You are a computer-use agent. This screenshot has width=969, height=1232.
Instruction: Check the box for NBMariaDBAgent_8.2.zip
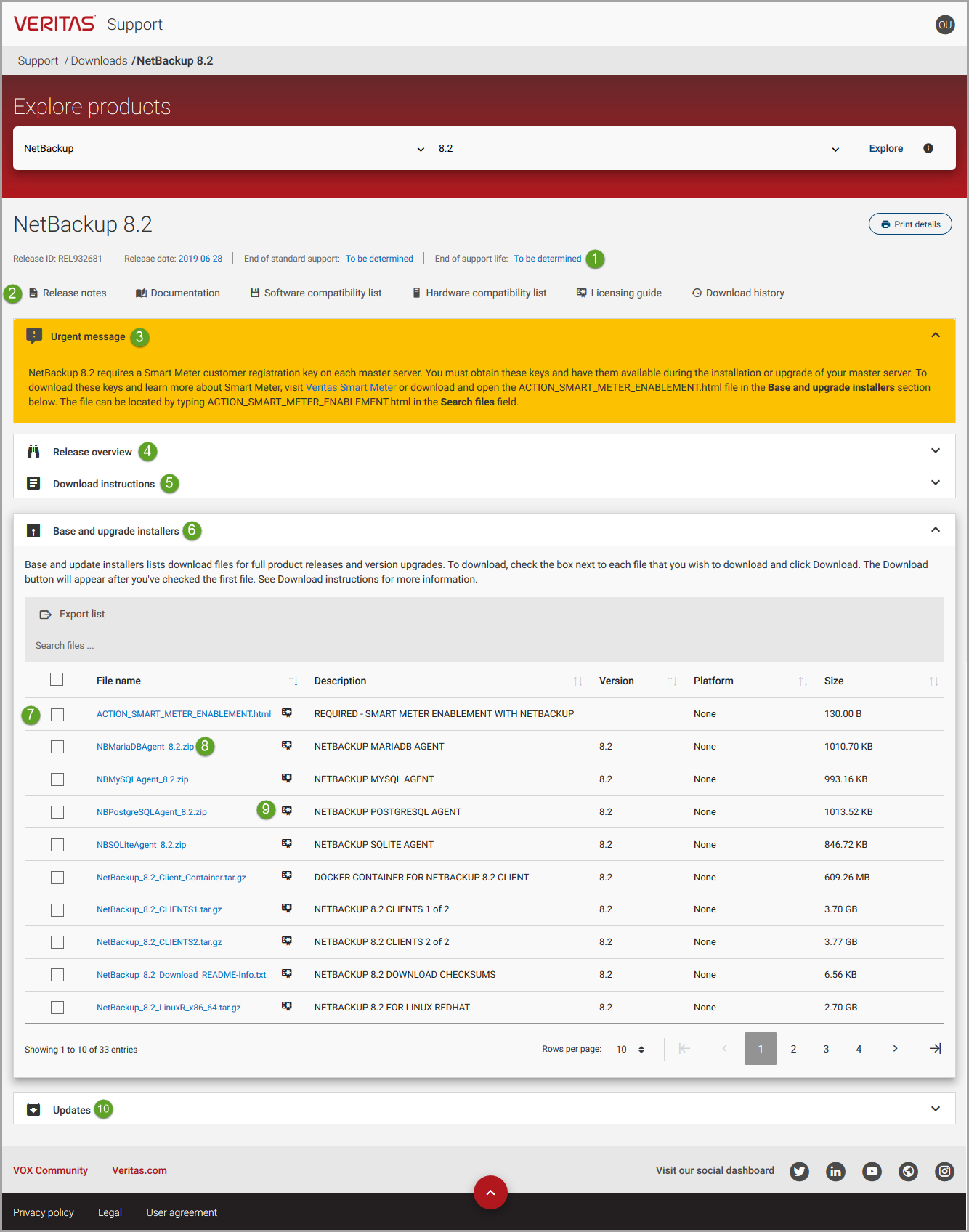pos(57,747)
